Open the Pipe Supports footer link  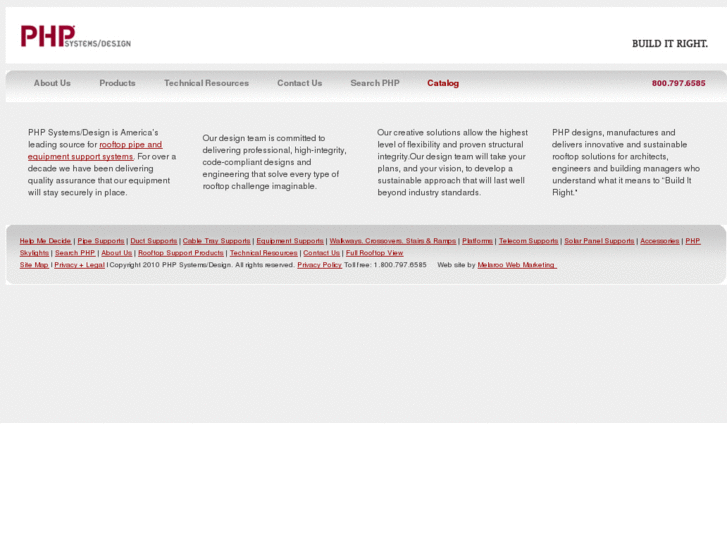(x=101, y=241)
